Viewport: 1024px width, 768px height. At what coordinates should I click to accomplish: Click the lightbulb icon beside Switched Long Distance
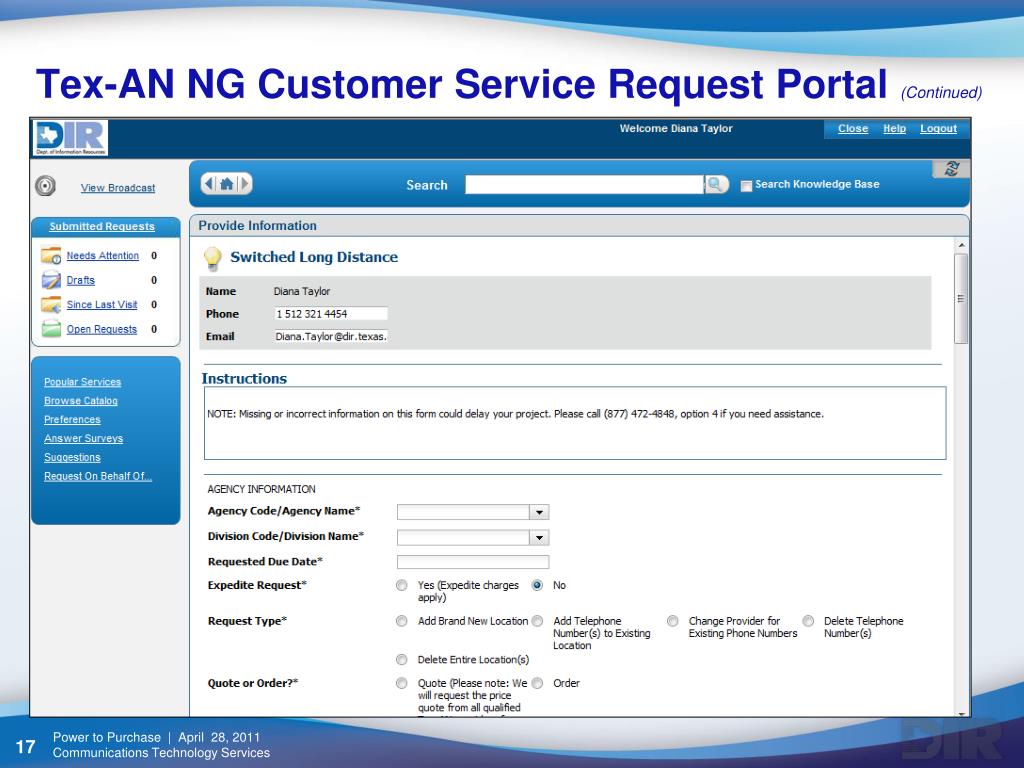point(213,259)
